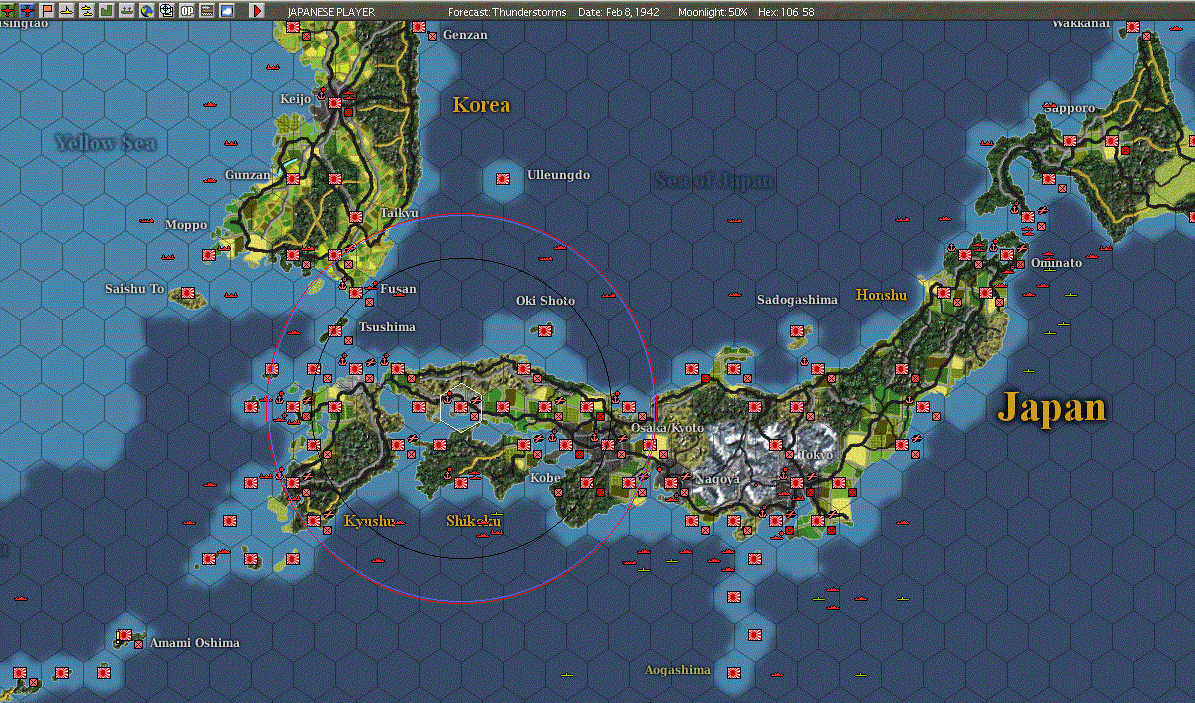Select the Ulleungdo island base icon
Viewport: 1195px width, 703px height.
[503, 179]
